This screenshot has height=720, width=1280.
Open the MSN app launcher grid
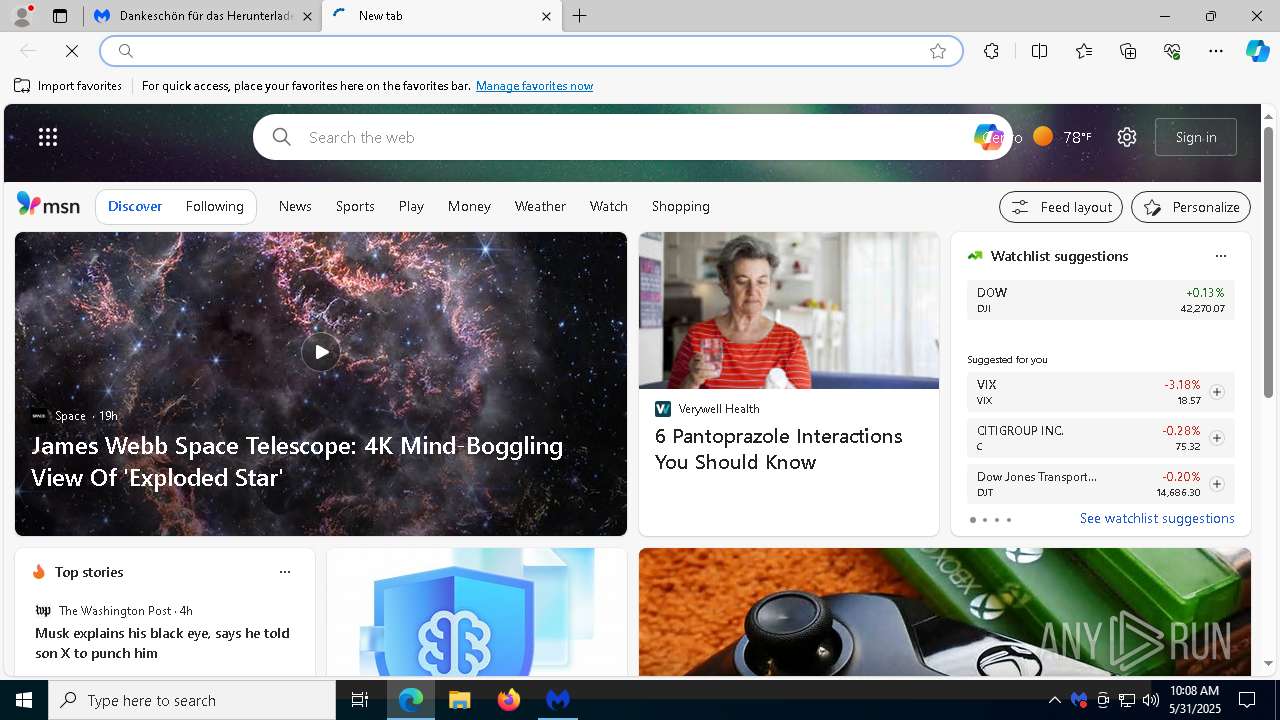[x=48, y=137]
